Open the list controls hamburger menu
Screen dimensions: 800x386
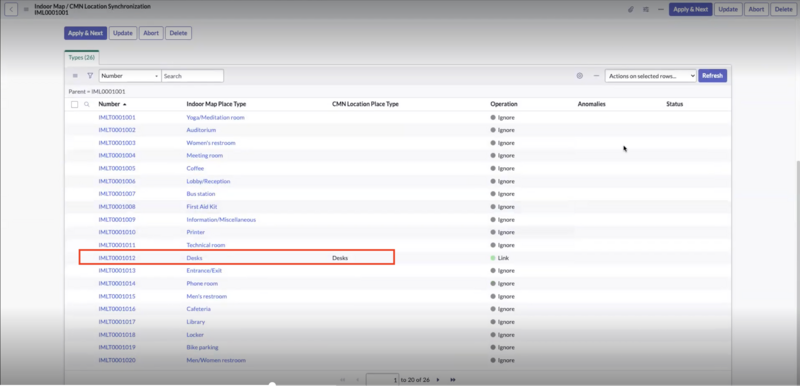tap(75, 75)
